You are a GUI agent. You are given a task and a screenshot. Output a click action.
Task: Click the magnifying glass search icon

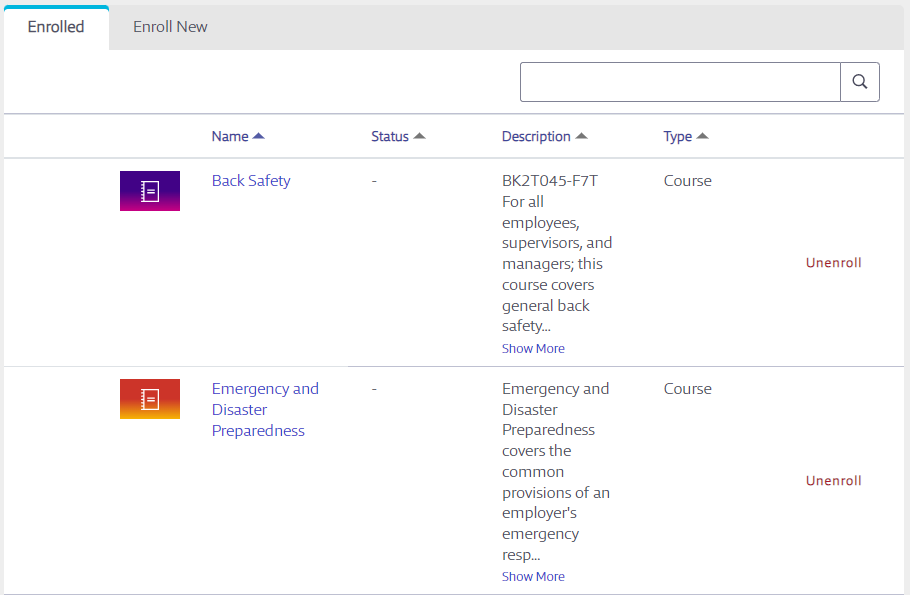(860, 82)
